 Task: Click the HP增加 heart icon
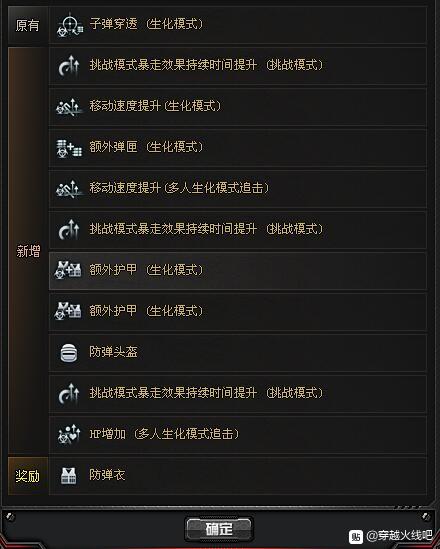pyautogui.click(x=69, y=435)
